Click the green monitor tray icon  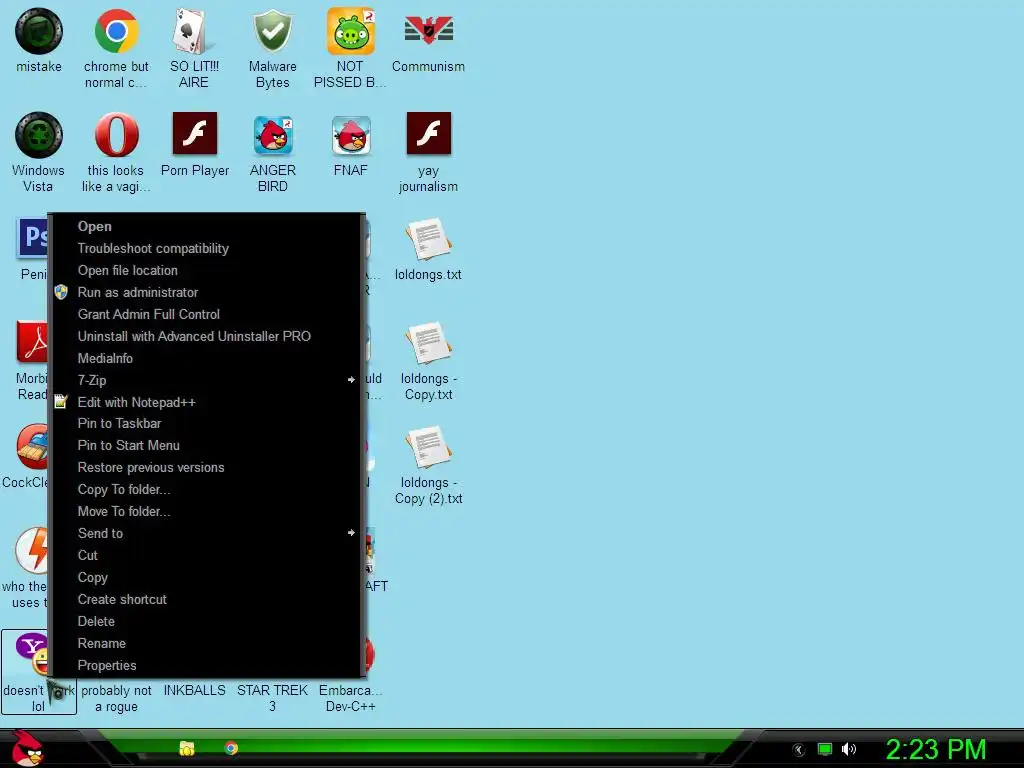[x=825, y=750]
